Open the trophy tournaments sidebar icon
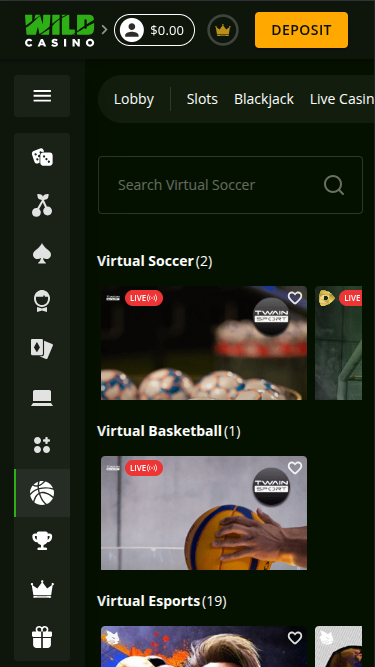Image resolution: width=375 pixels, height=667 pixels. (x=42, y=541)
